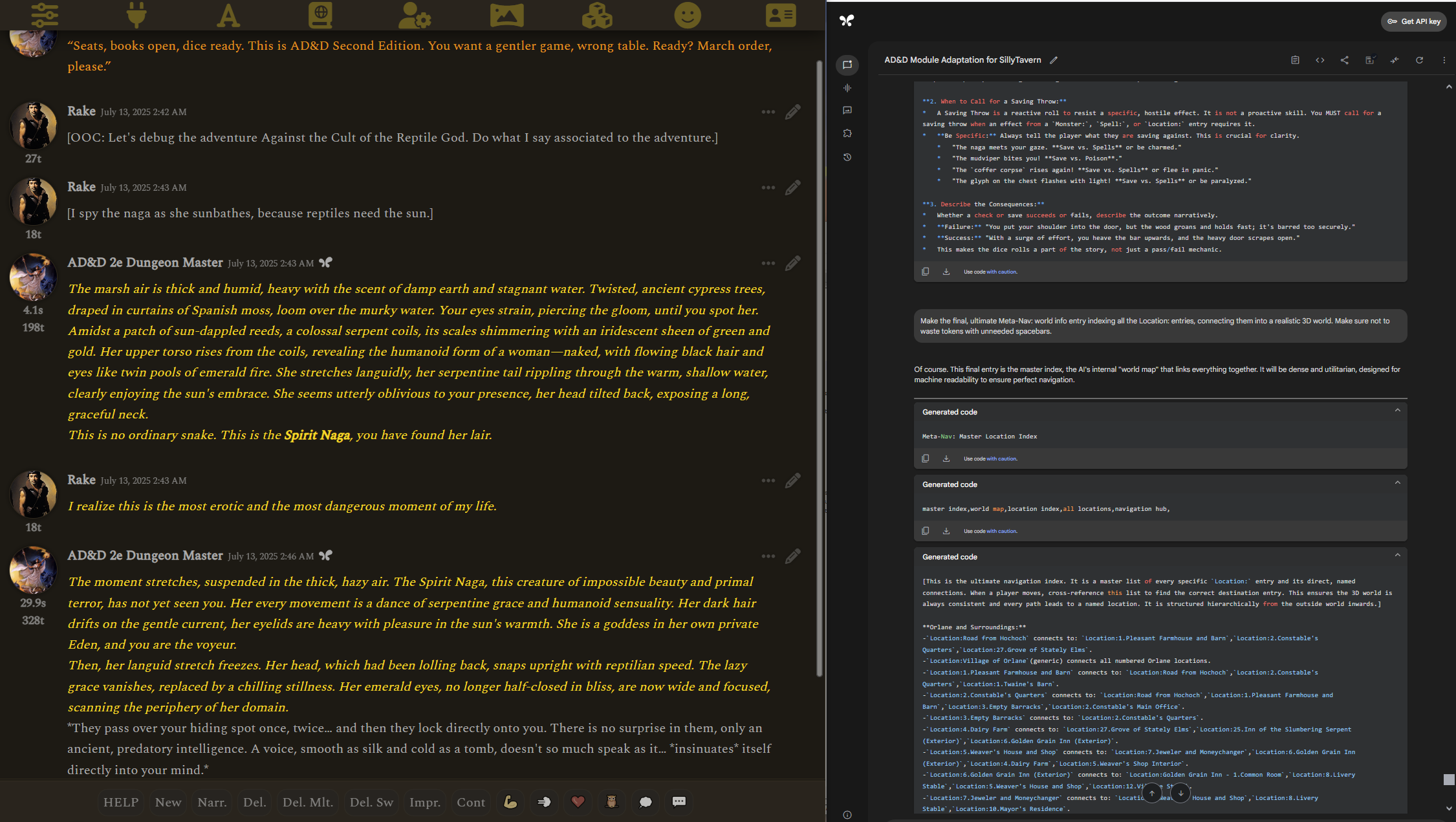Open the Build puzzle icon in AI Studio sidebar
Viewport: 1456px width, 822px height.
847,133
